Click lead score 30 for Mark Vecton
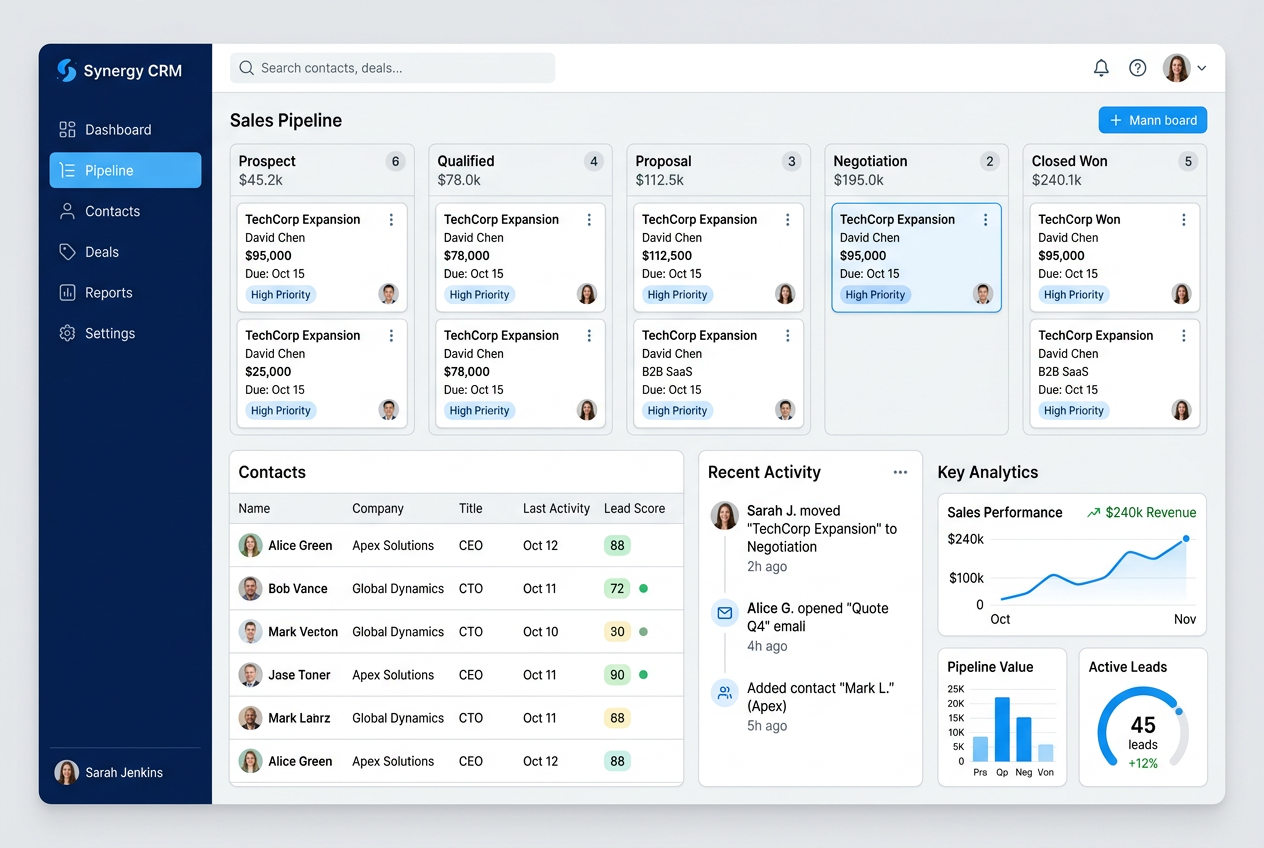 coord(617,631)
